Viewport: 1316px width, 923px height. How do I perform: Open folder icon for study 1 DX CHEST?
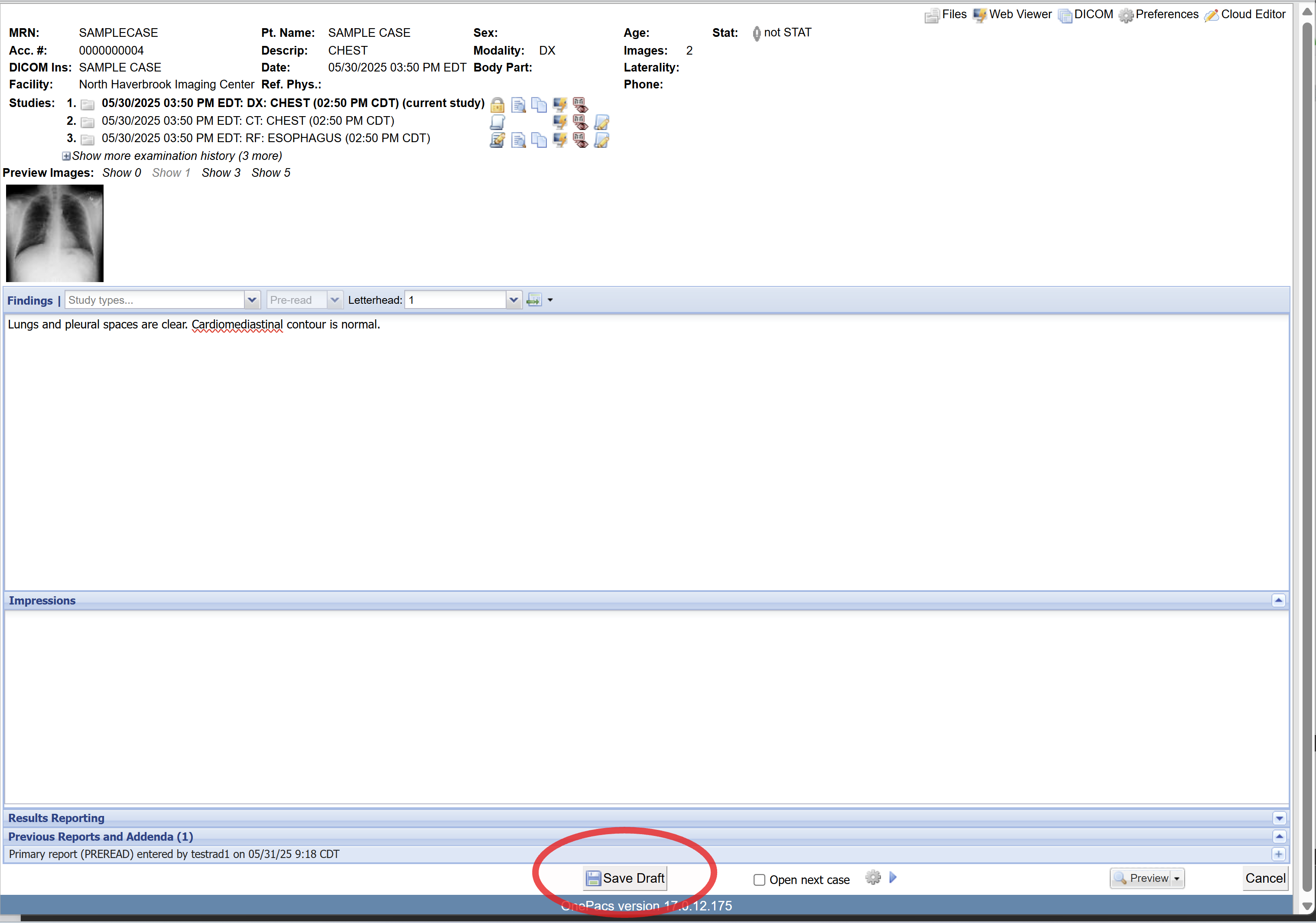(87, 104)
